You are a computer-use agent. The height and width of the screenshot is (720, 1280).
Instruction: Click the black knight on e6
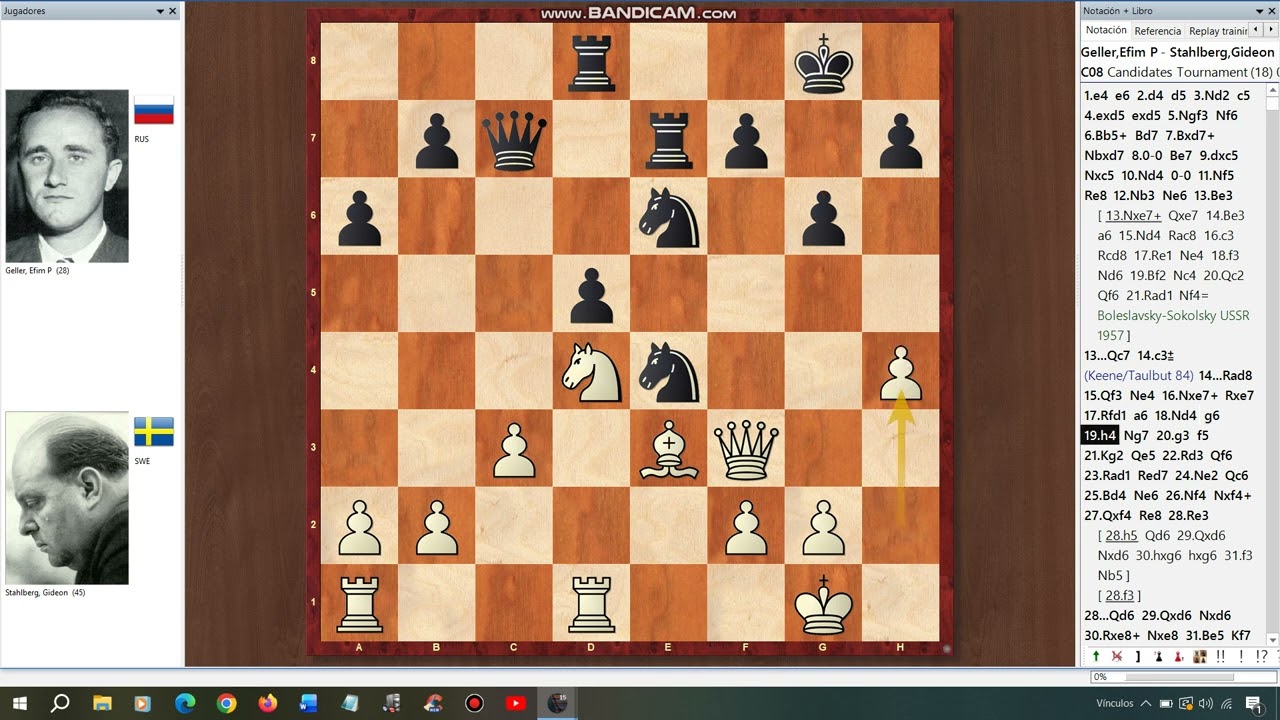point(669,216)
